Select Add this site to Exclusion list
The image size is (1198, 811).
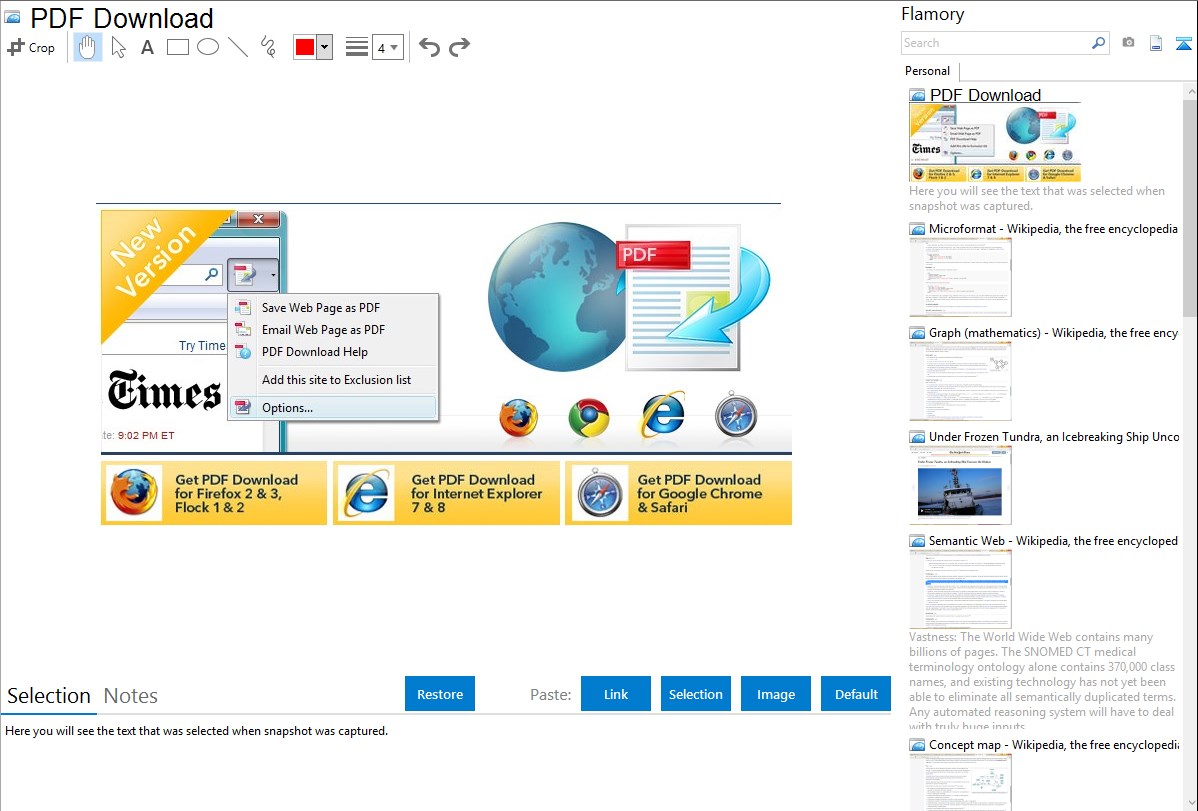[x=333, y=380]
